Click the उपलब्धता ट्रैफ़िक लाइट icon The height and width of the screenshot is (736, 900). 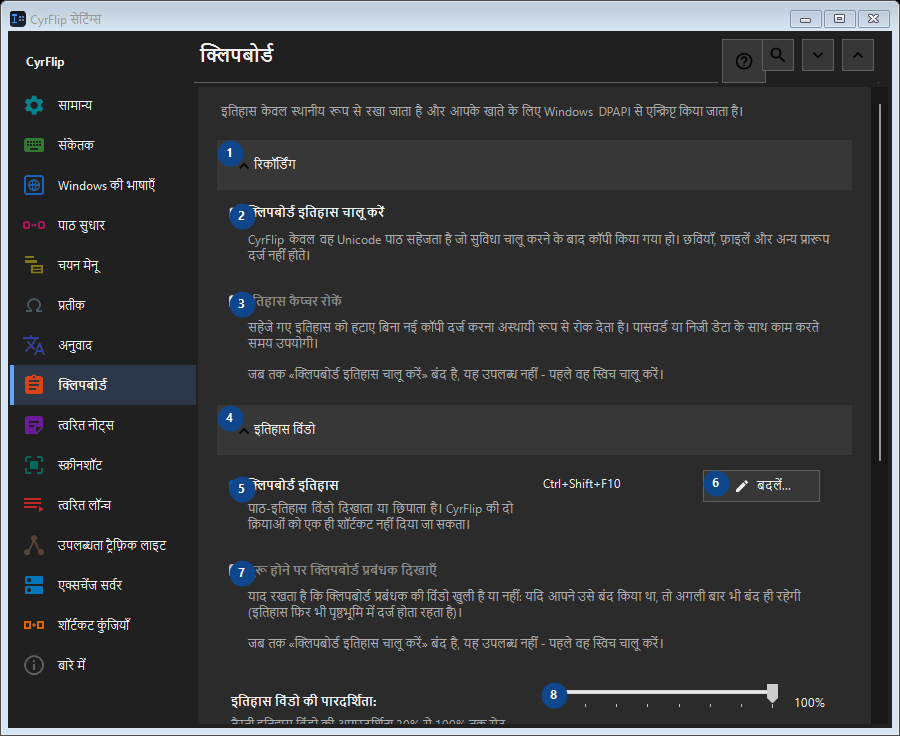tap(34, 545)
